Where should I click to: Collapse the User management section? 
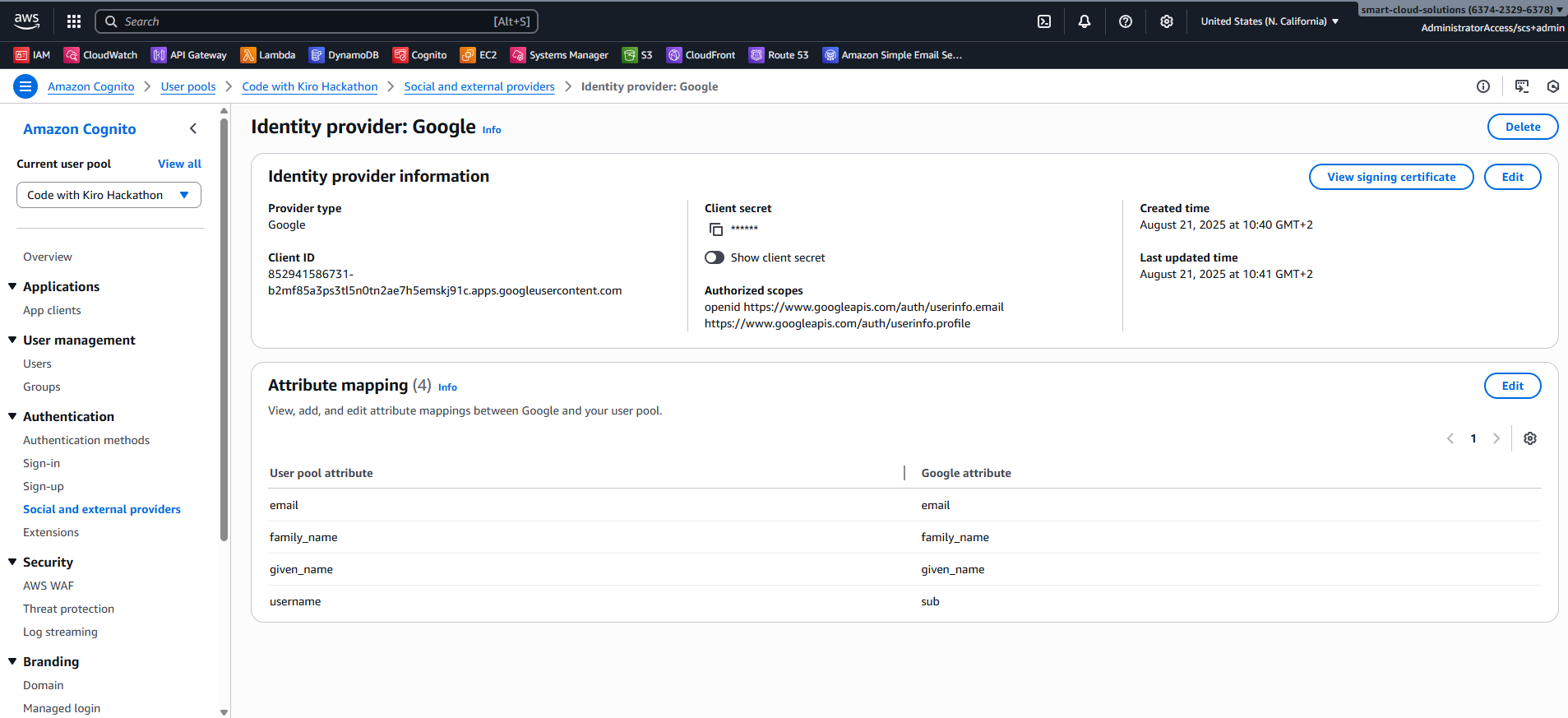click(12, 340)
